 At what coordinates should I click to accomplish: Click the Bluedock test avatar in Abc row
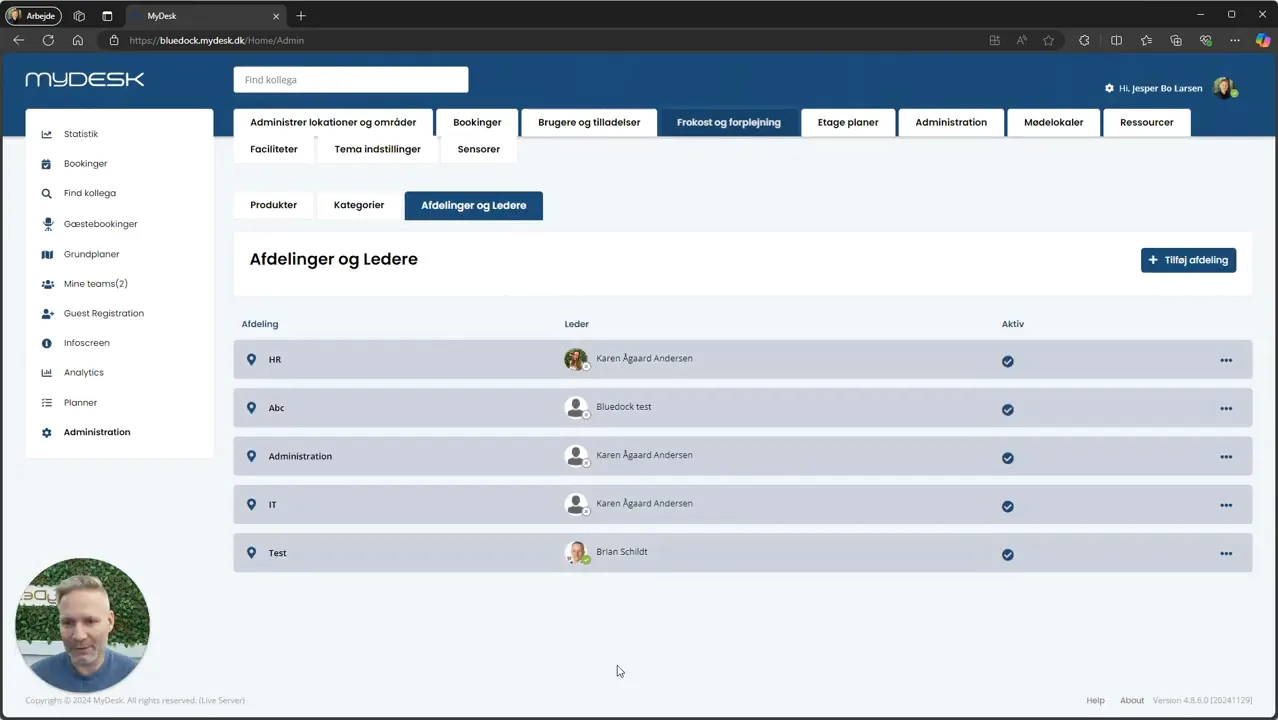pyautogui.click(x=576, y=408)
